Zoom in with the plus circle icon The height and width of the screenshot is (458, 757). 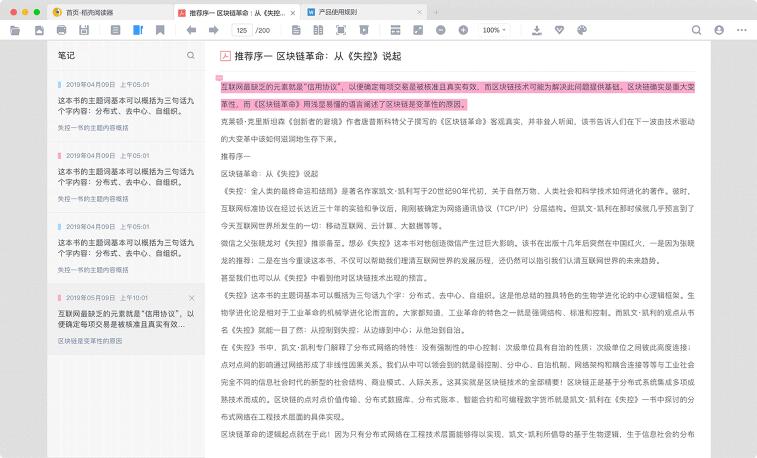(x=463, y=30)
